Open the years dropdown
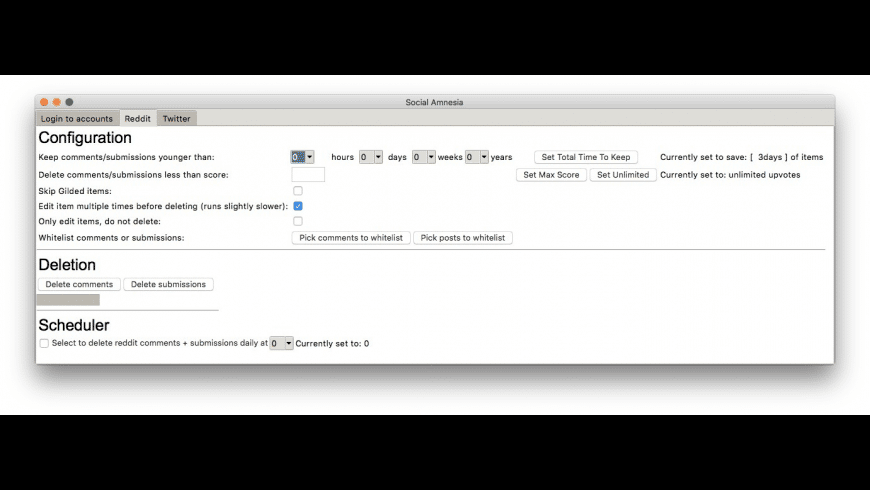 point(477,157)
